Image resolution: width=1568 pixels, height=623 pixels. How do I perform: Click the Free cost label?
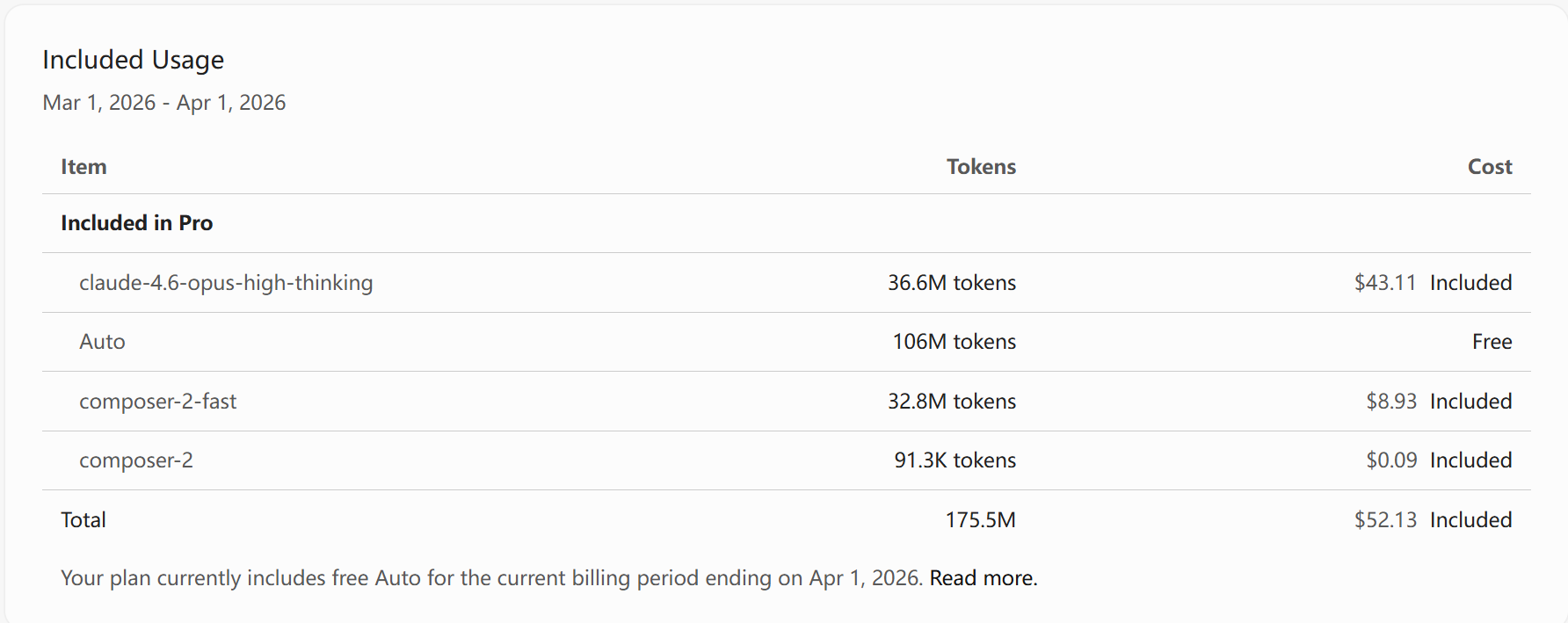[x=1492, y=342]
